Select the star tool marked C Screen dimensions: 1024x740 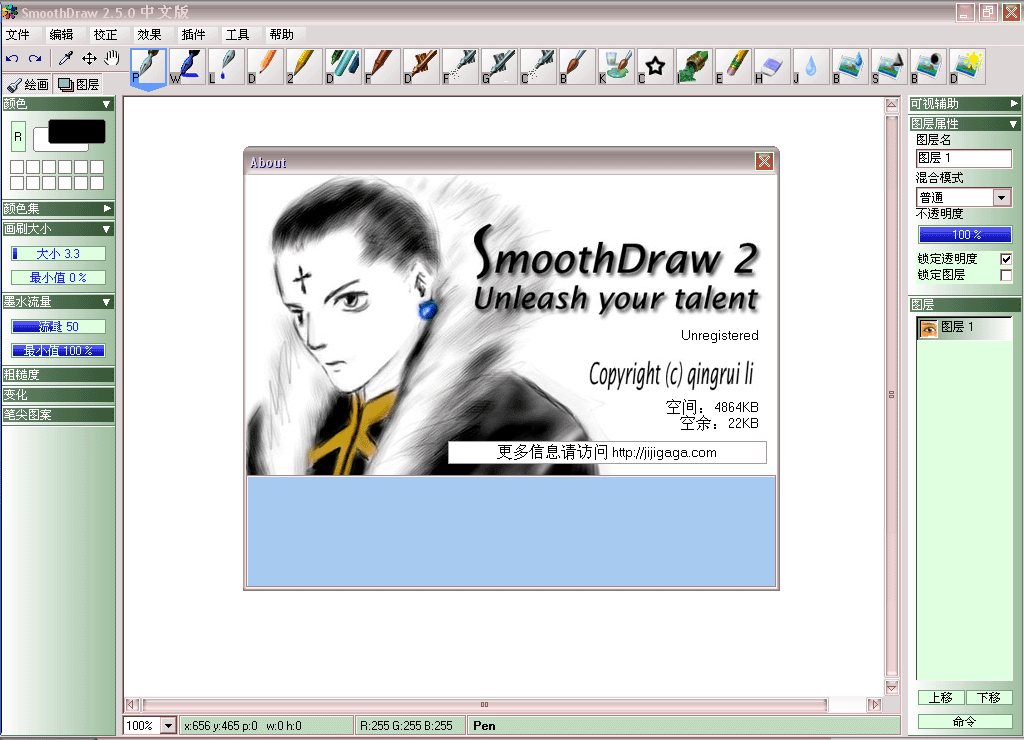(x=655, y=67)
